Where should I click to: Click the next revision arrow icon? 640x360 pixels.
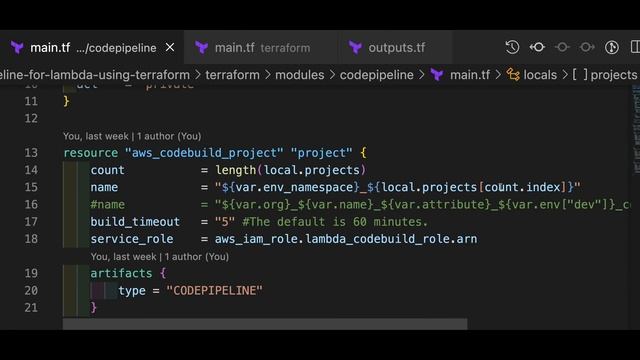(587, 47)
